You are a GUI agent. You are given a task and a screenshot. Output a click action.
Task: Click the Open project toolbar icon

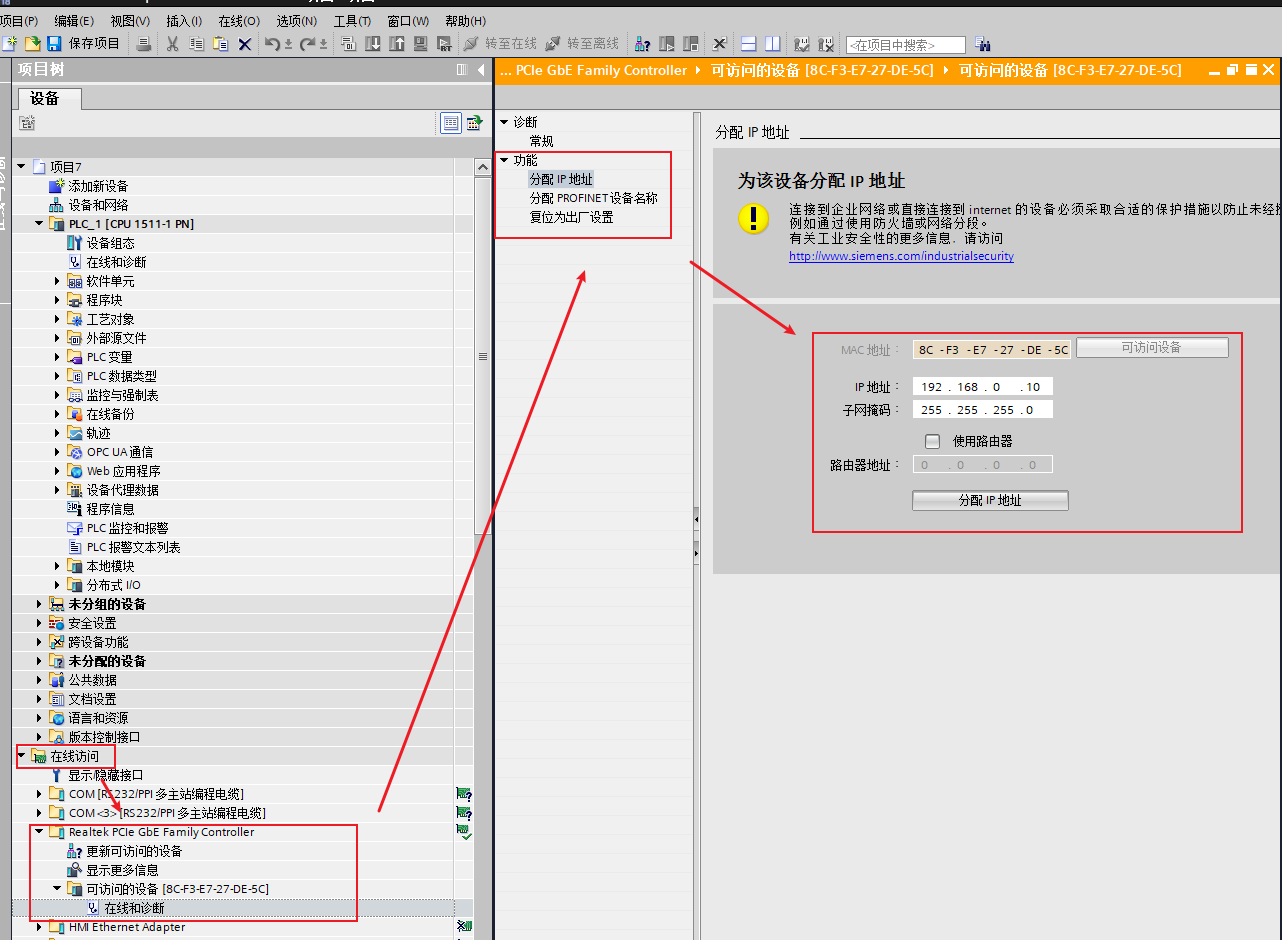32,43
